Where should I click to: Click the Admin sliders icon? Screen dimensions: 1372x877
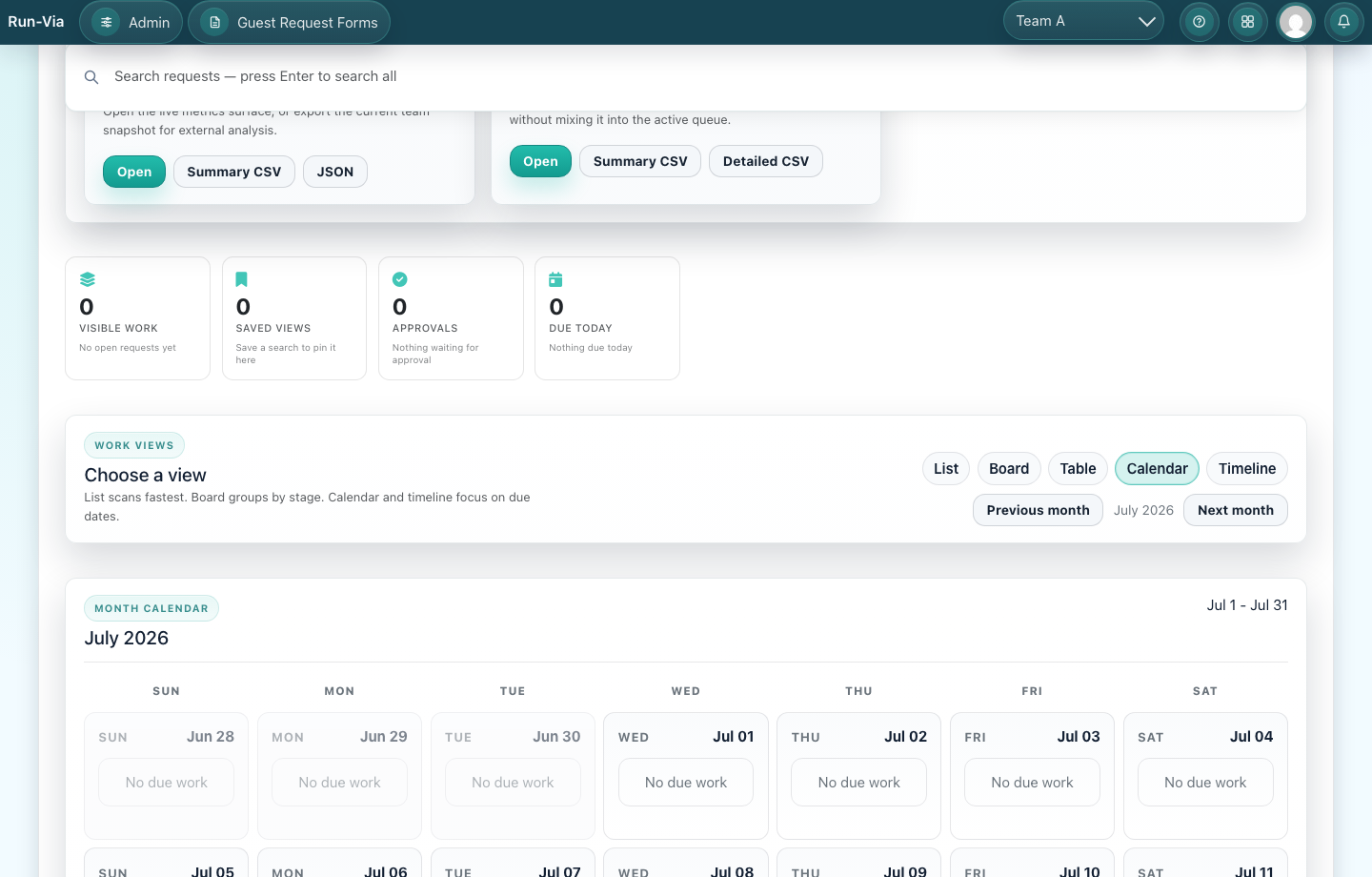click(106, 22)
